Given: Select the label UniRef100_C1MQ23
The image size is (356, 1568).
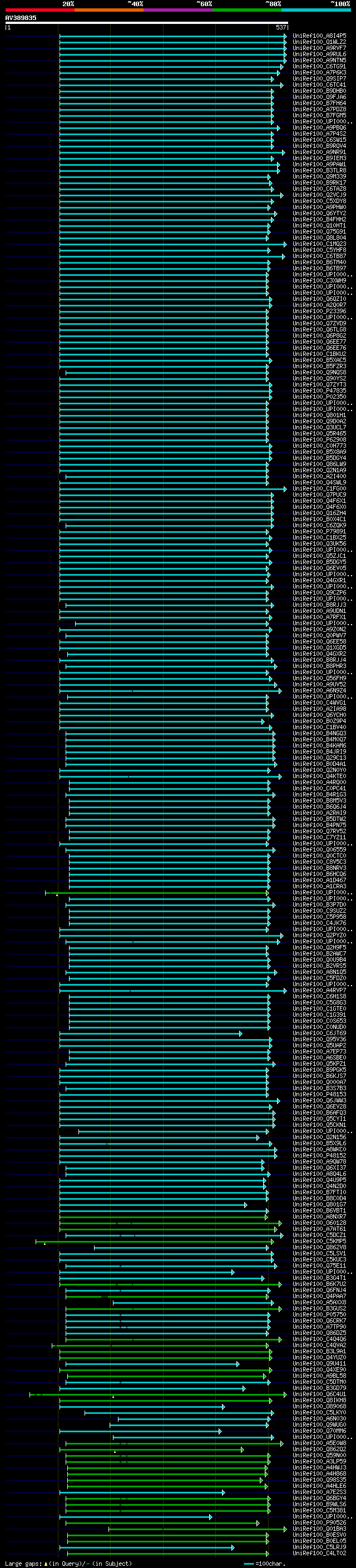Looking at the screenshot, I should point(319,244).
